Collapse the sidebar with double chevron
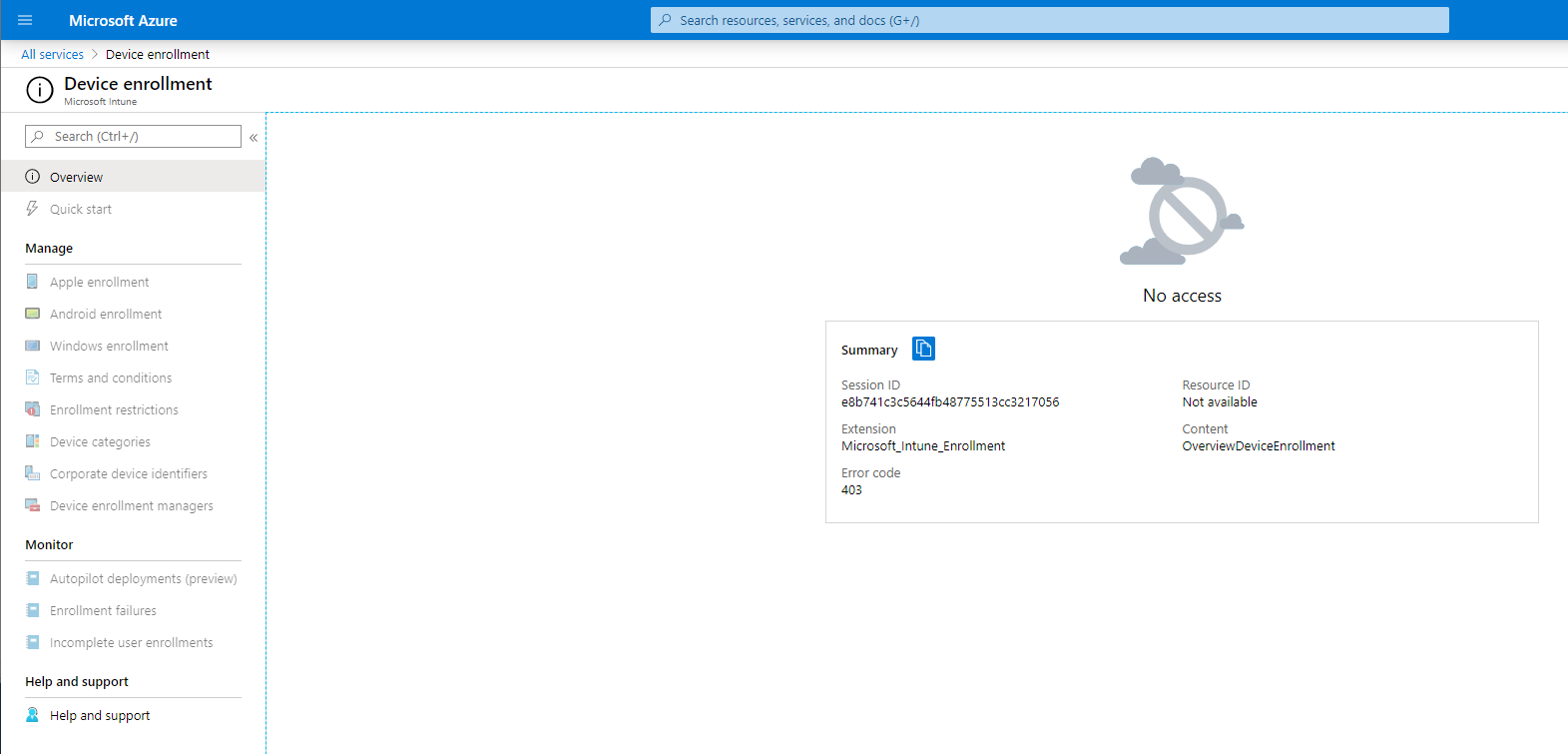Screen dimensions: 1568x754 pos(254,137)
